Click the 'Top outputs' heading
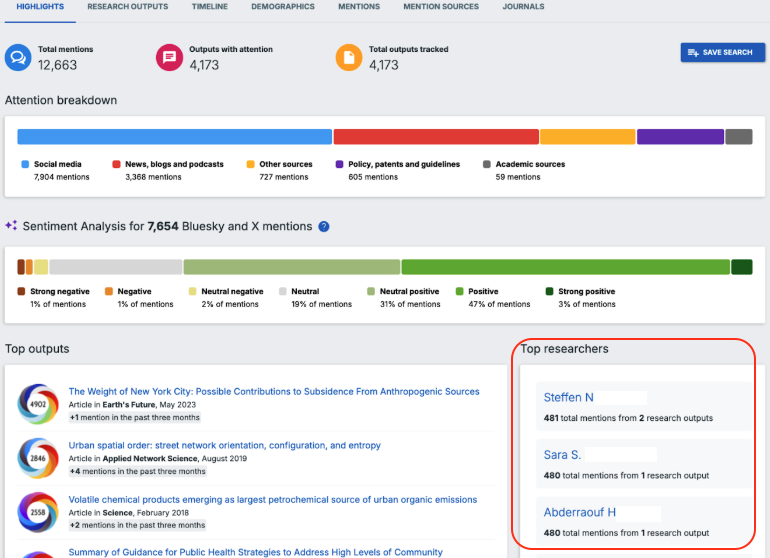The image size is (770, 558). tap(37, 349)
